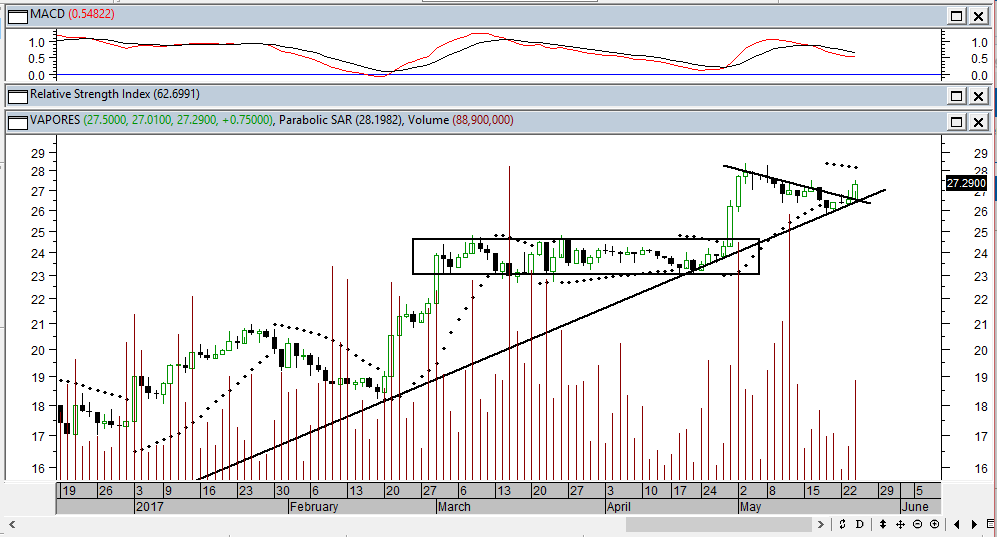Close the Relative Strength Index panel
Viewport: 997px width, 537px height.
(978, 95)
